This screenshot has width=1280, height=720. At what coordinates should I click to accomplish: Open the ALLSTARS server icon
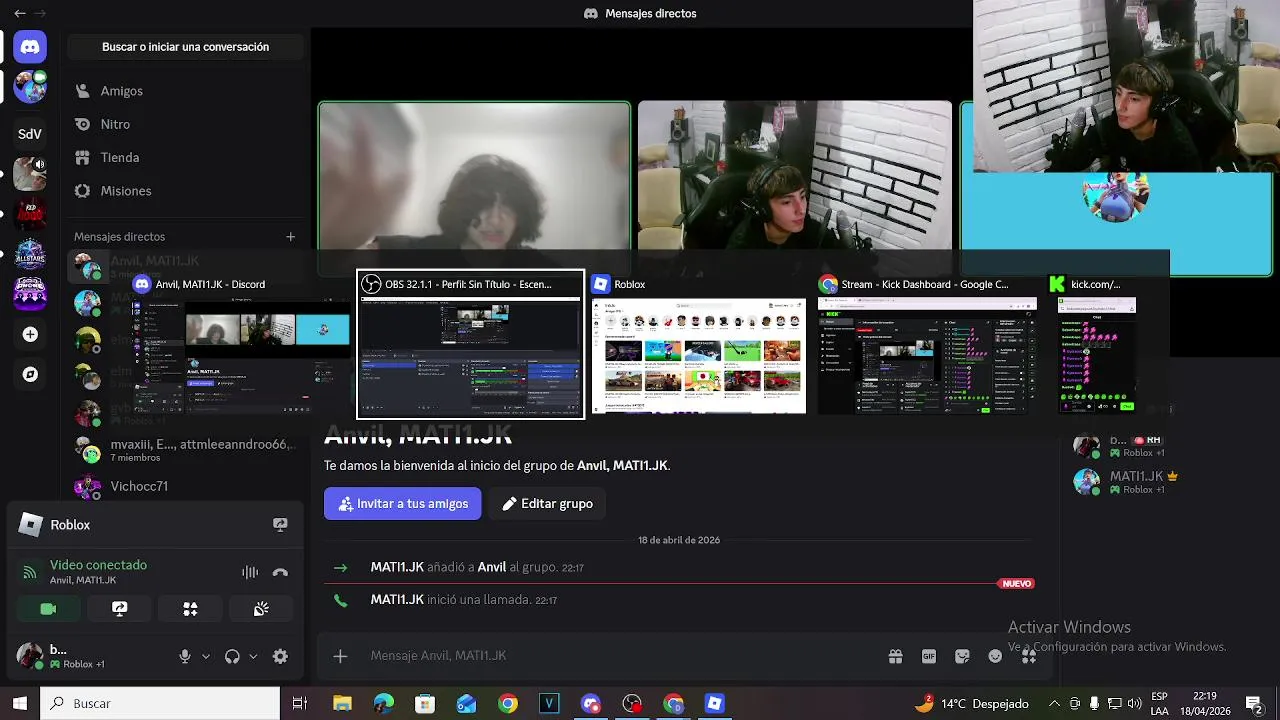point(30,254)
